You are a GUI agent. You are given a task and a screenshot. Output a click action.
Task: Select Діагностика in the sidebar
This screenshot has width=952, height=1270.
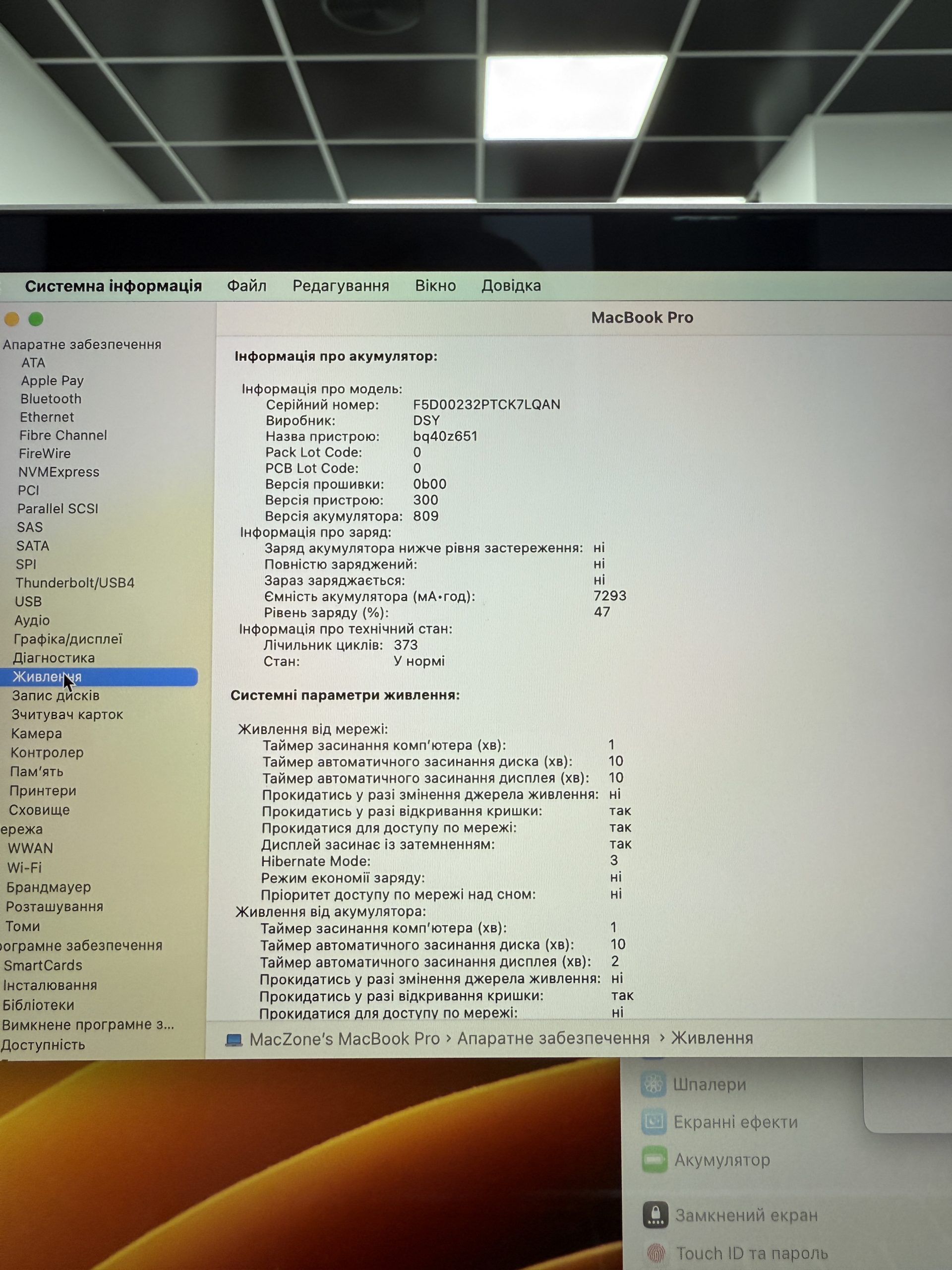pos(54,658)
